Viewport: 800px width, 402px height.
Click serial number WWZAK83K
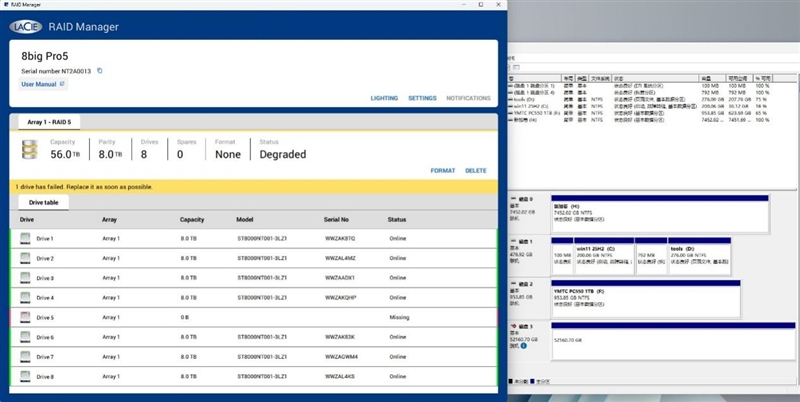coord(340,337)
